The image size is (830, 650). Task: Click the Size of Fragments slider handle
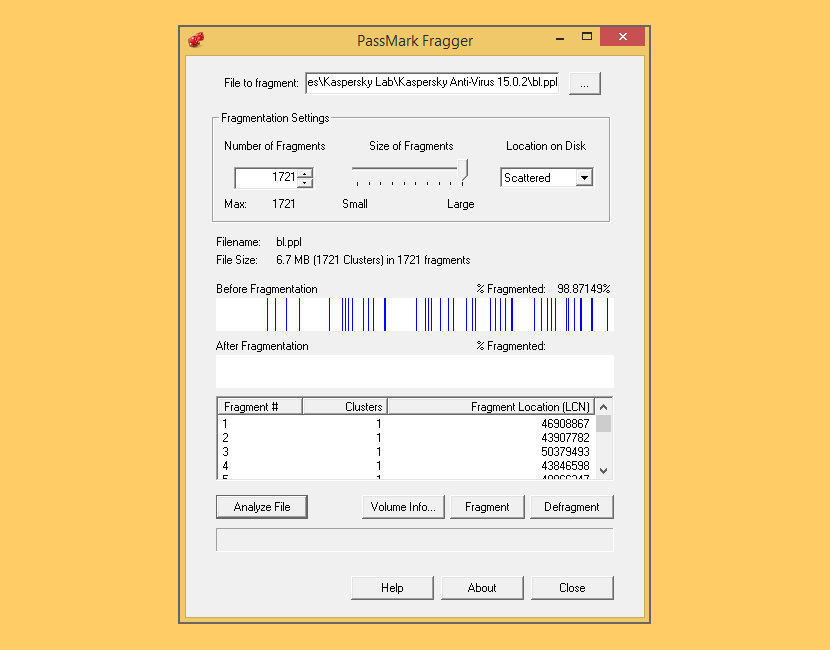pyautogui.click(x=463, y=170)
